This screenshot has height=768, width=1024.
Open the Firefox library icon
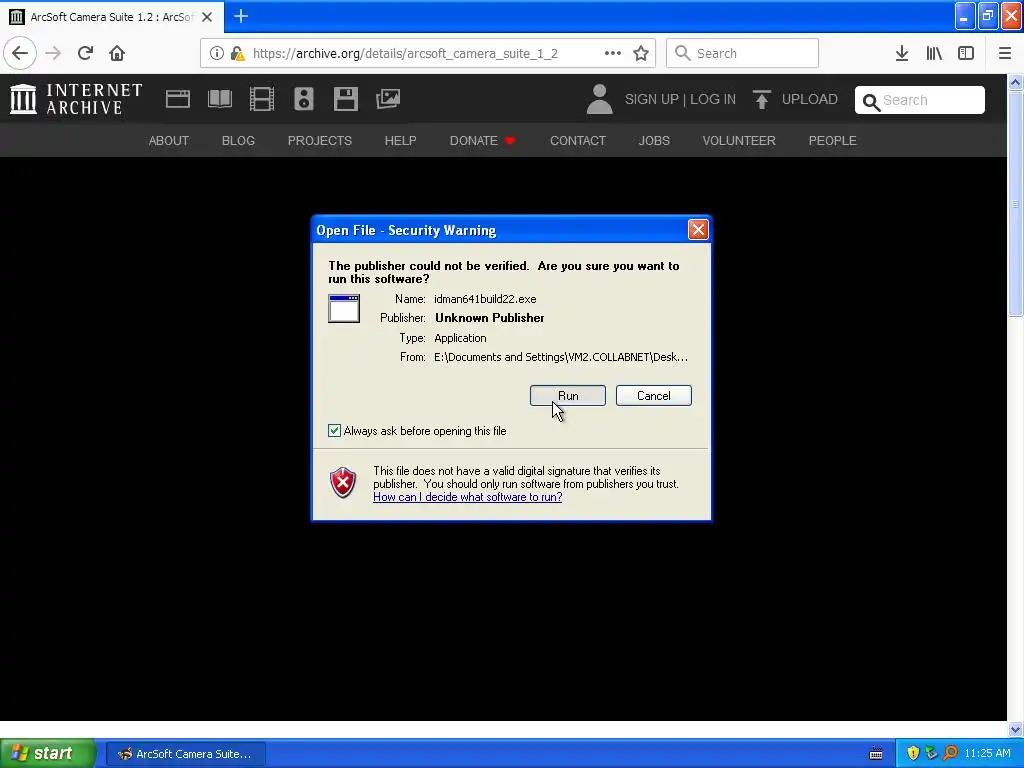click(x=934, y=53)
